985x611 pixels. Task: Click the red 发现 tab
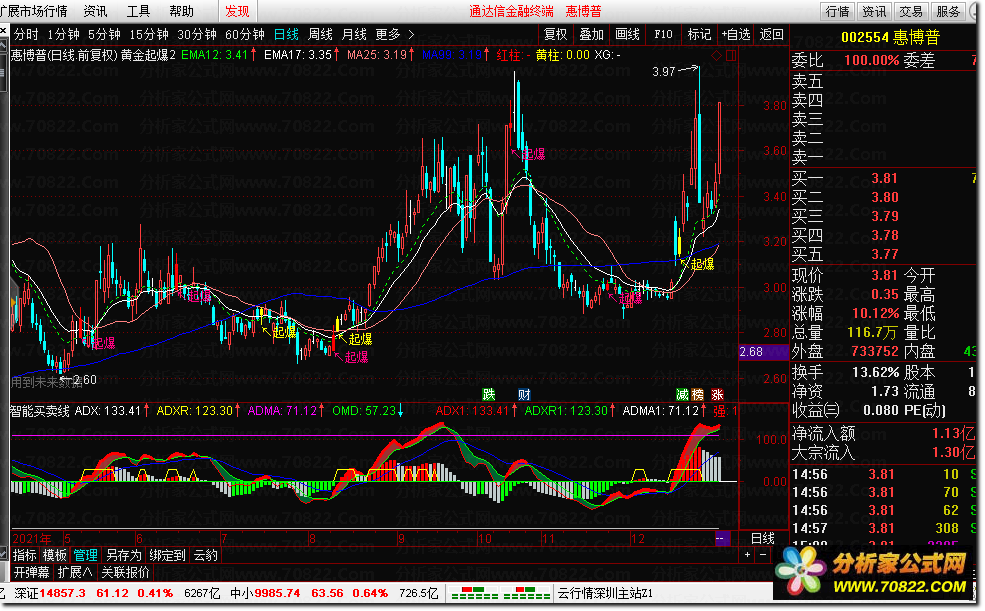tap(237, 11)
